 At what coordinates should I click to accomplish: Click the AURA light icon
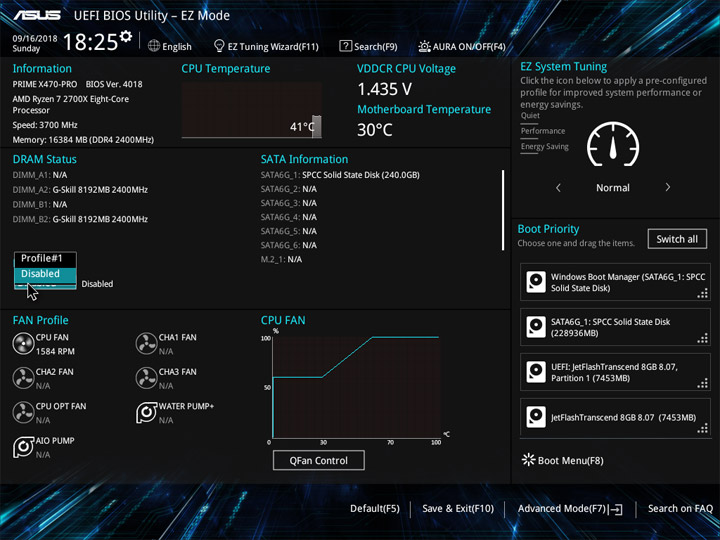pos(424,46)
